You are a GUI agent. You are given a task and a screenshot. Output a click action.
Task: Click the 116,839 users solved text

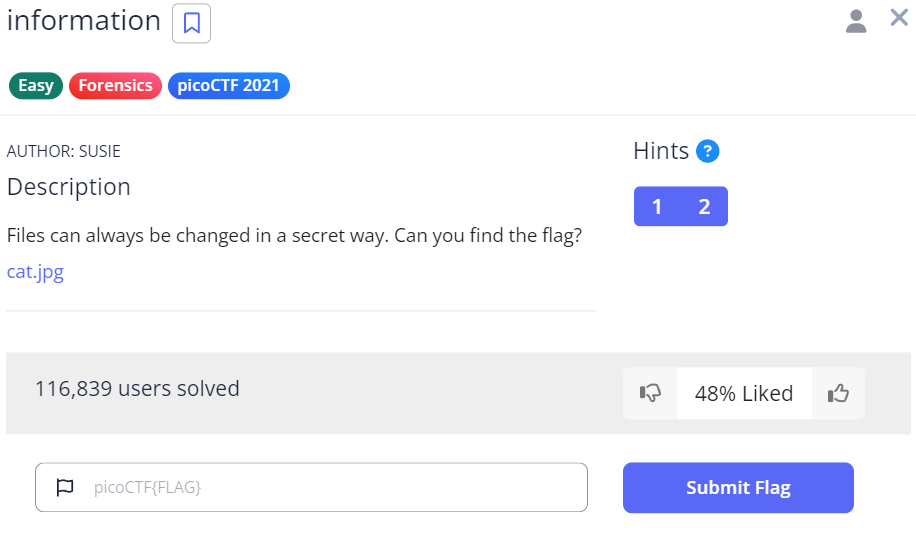[137, 388]
